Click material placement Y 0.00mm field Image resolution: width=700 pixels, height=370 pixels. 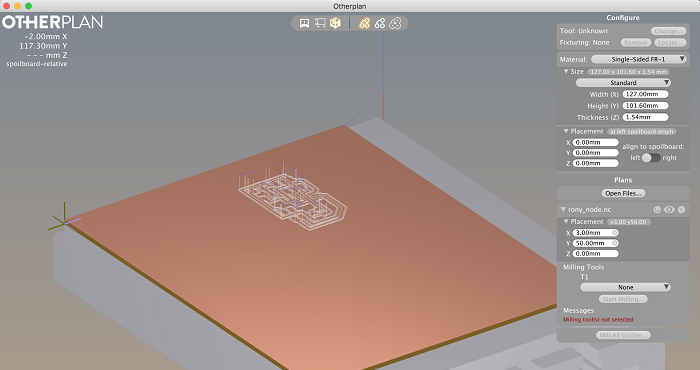pyautogui.click(x=596, y=153)
